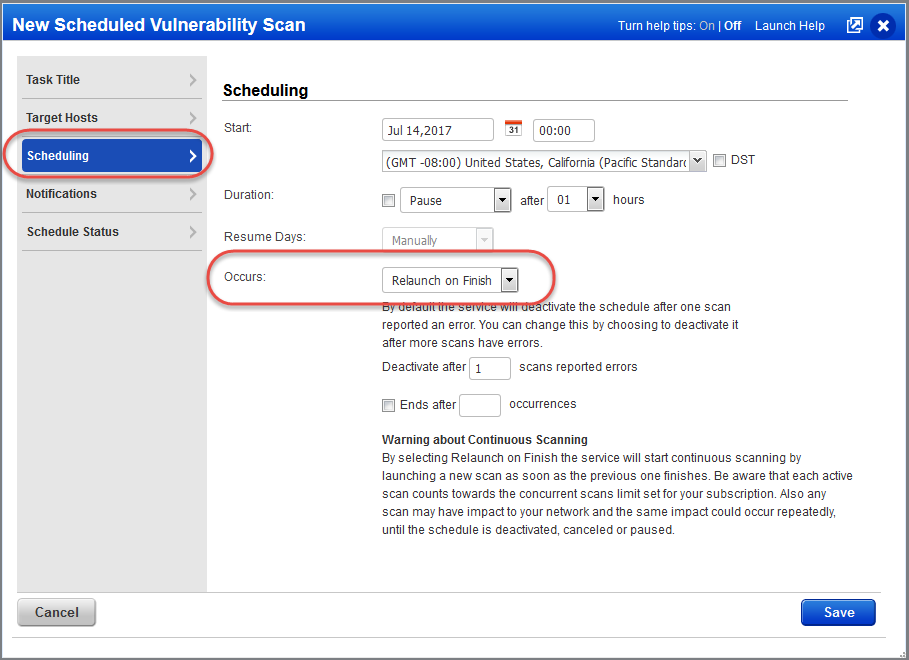Edit the deactivate after scans count field
Screen dimensions: 909x660
[489, 368]
